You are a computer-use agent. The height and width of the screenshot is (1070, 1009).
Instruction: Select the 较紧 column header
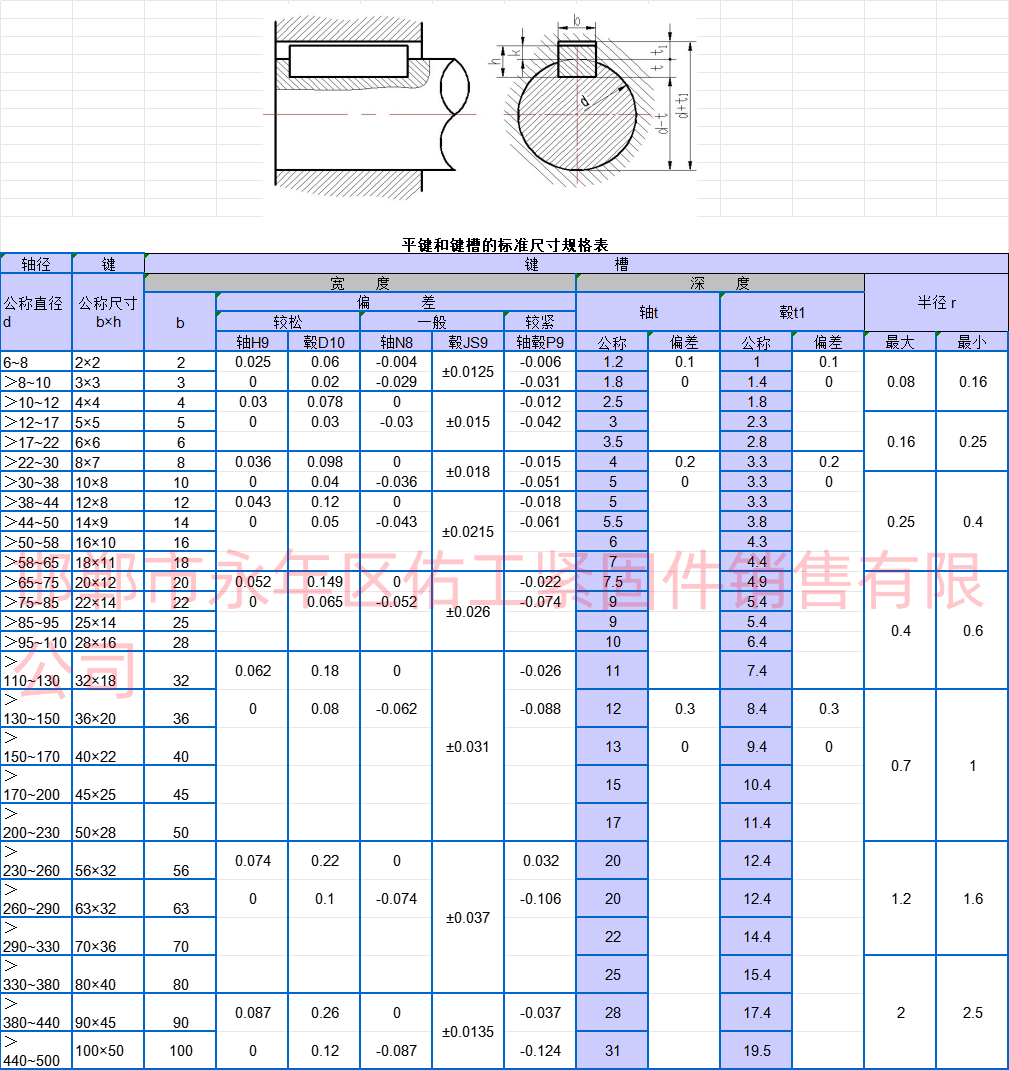[x=539, y=321]
